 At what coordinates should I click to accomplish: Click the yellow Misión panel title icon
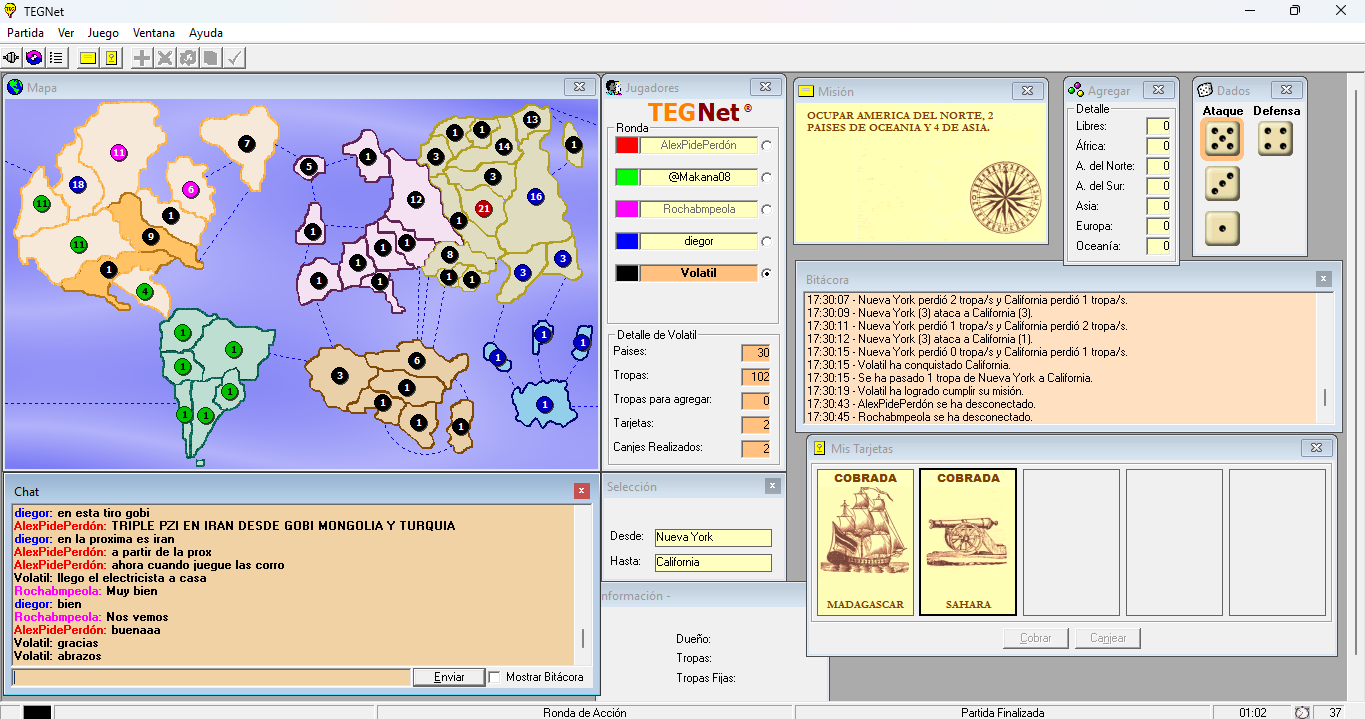pyautogui.click(x=806, y=91)
